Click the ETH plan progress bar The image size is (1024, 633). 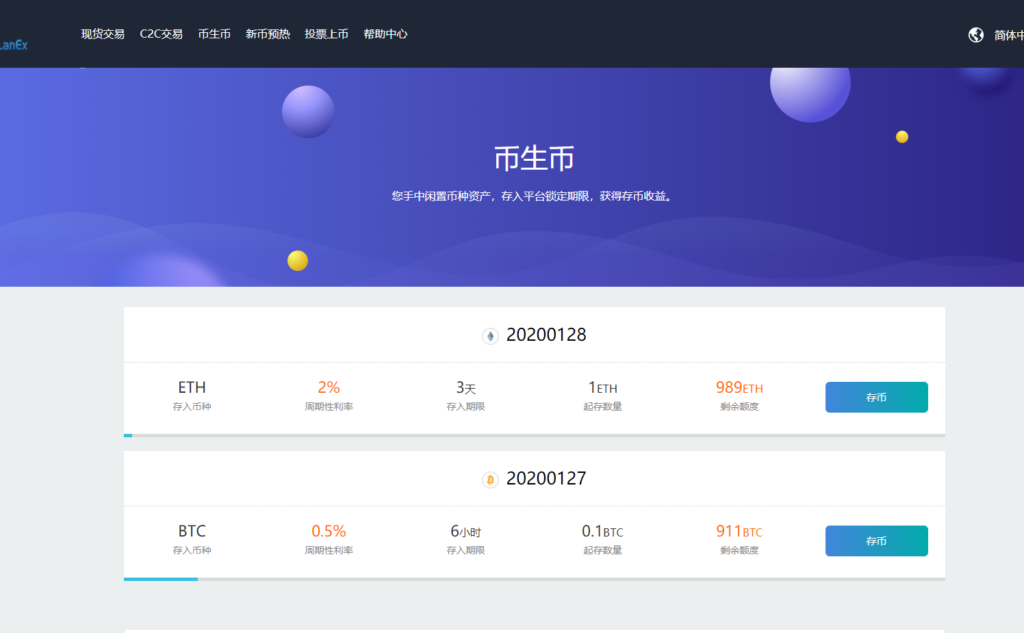[x=534, y=435]
